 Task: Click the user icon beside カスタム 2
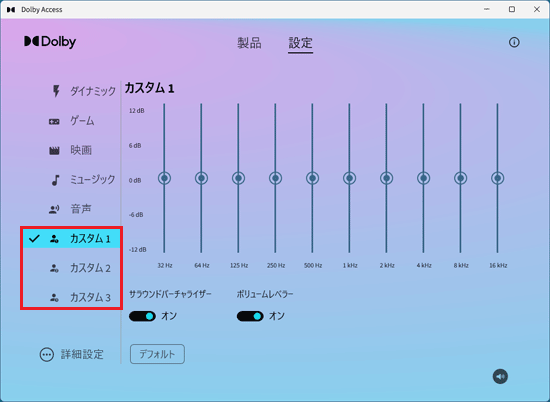[x=54, y=268]
